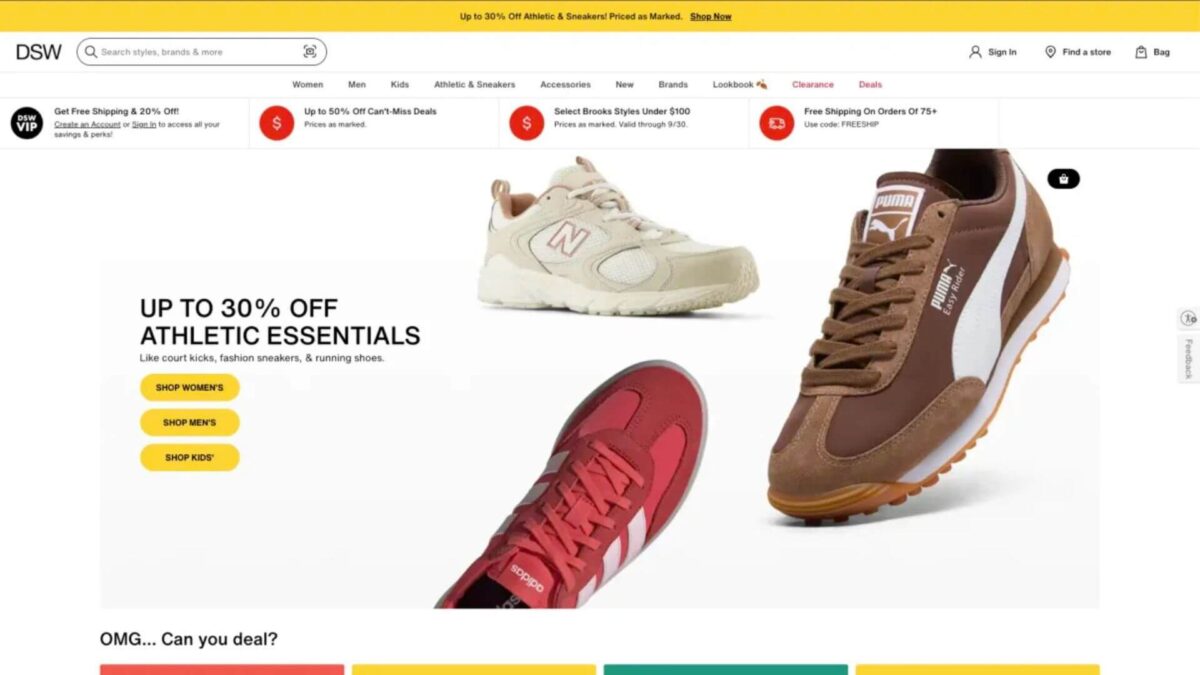Image resolution: width=1200 pixels, height=675 pixels.
Task: Click the DSW logo
Action: point(38,52)
